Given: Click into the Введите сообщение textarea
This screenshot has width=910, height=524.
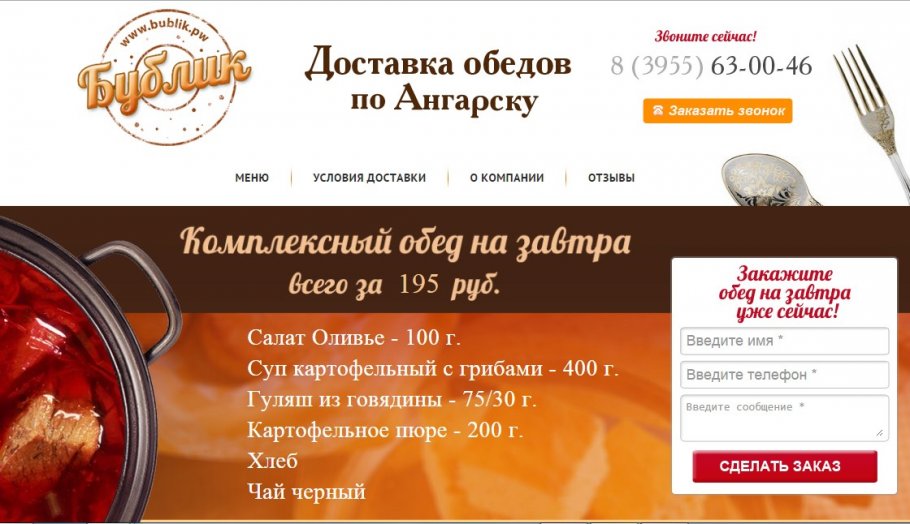Looking at the screenshot, I should [x=785, y=418].
